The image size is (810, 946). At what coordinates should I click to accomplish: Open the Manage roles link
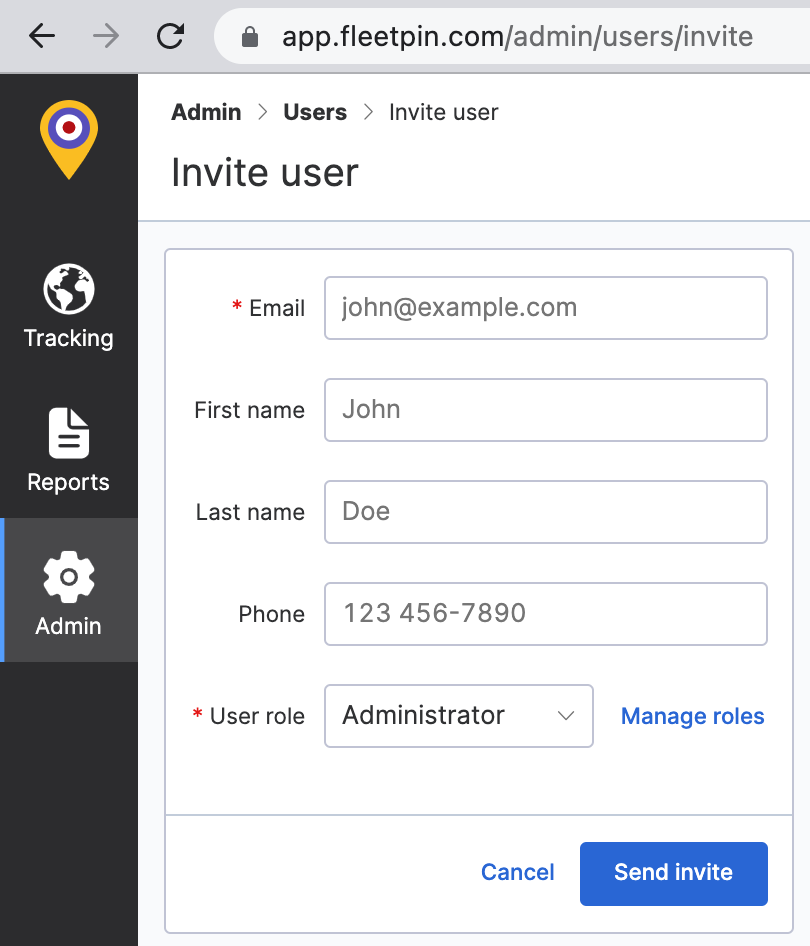tap(692, 716)
